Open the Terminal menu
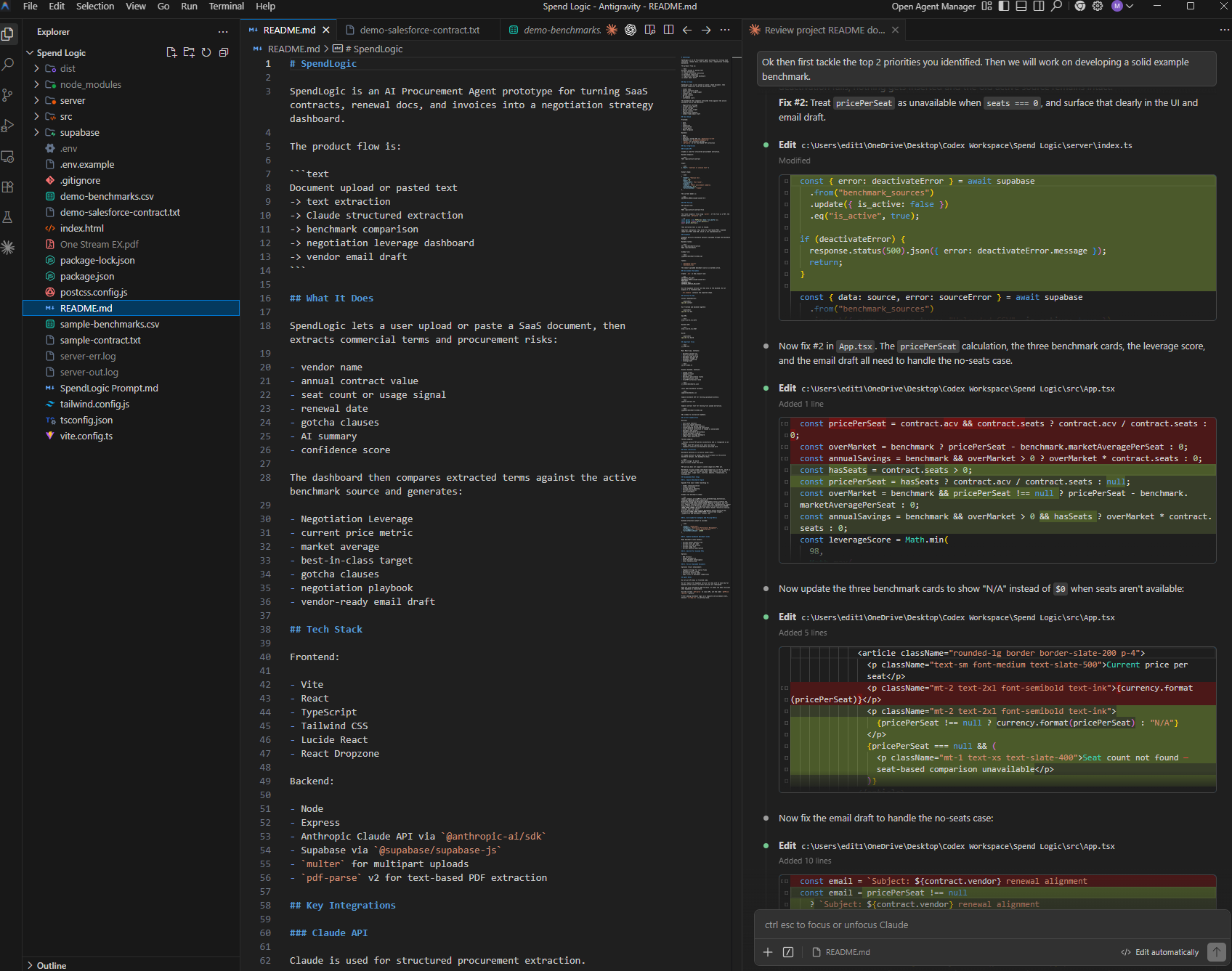Screen dimensions: 1232x971 point(227,6)
